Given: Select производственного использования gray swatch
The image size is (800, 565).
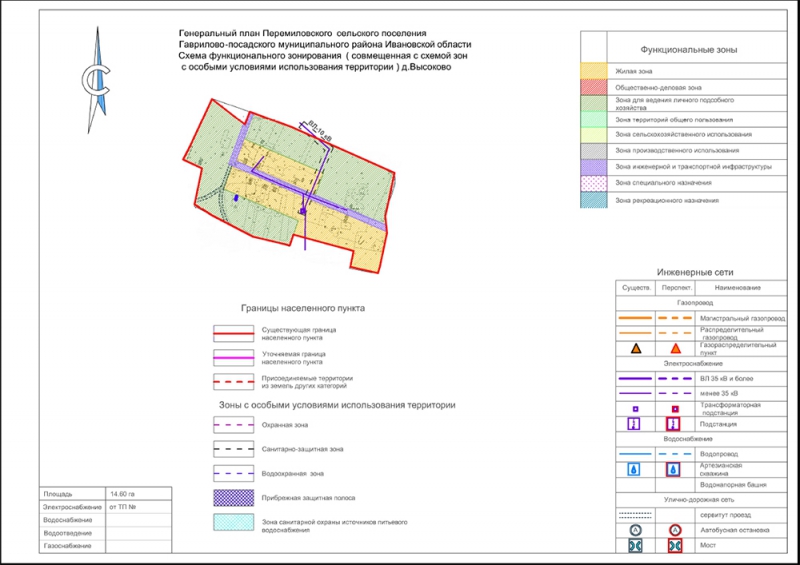Looking at the screenshot, I should [594, 151].
